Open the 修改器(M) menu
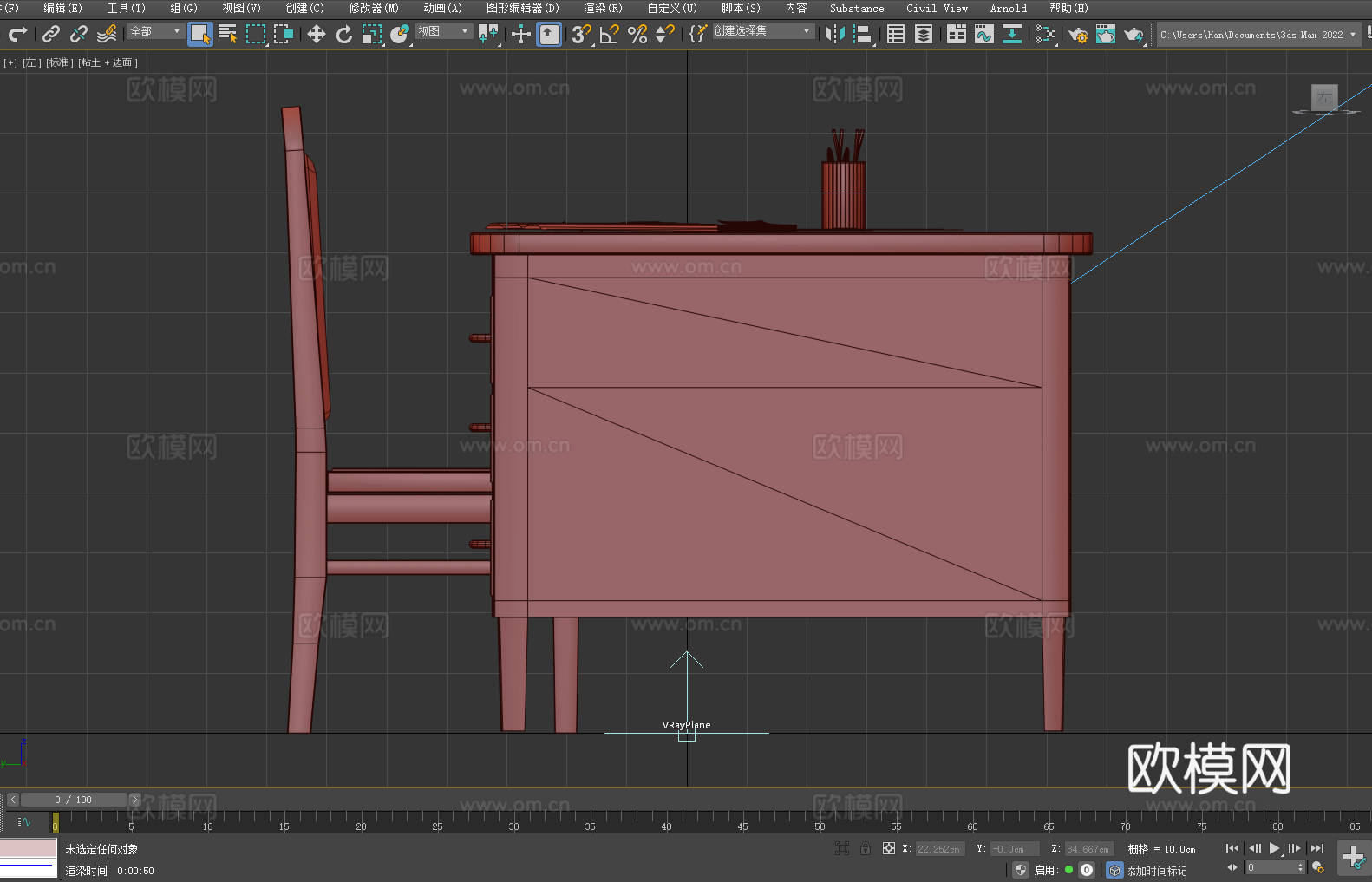This screenshot has height=882, width=1372. click(373, 8)
